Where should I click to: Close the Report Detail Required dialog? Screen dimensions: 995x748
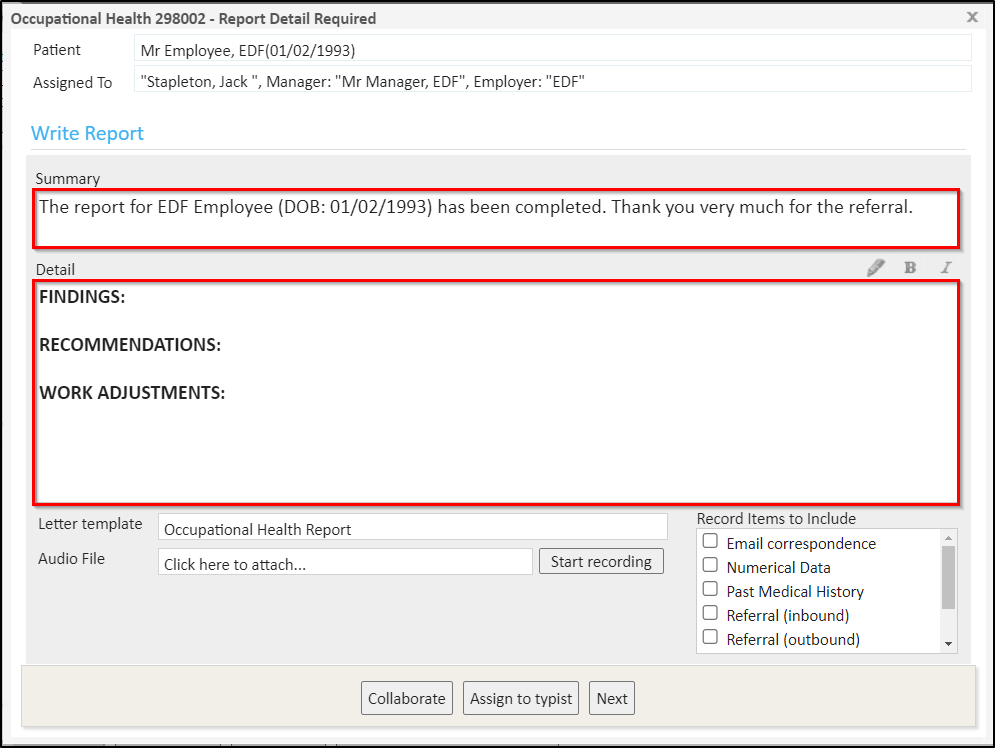click(x=972, y=17)
